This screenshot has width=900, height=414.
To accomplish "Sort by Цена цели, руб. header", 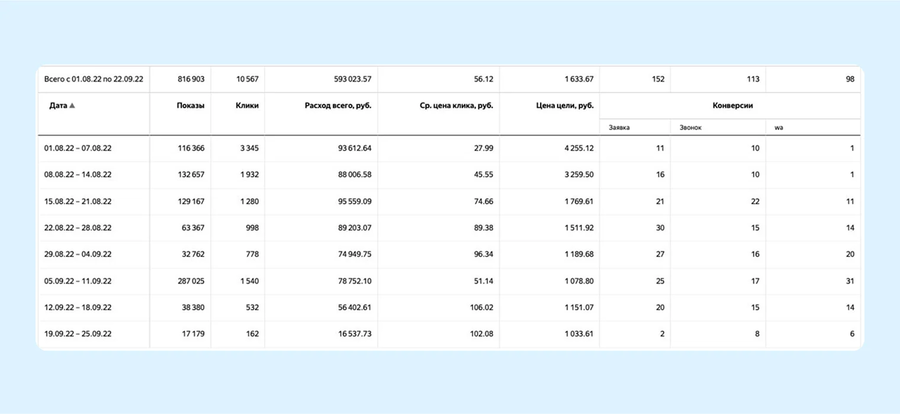I will pyautogui.click(x=565, y=106).
